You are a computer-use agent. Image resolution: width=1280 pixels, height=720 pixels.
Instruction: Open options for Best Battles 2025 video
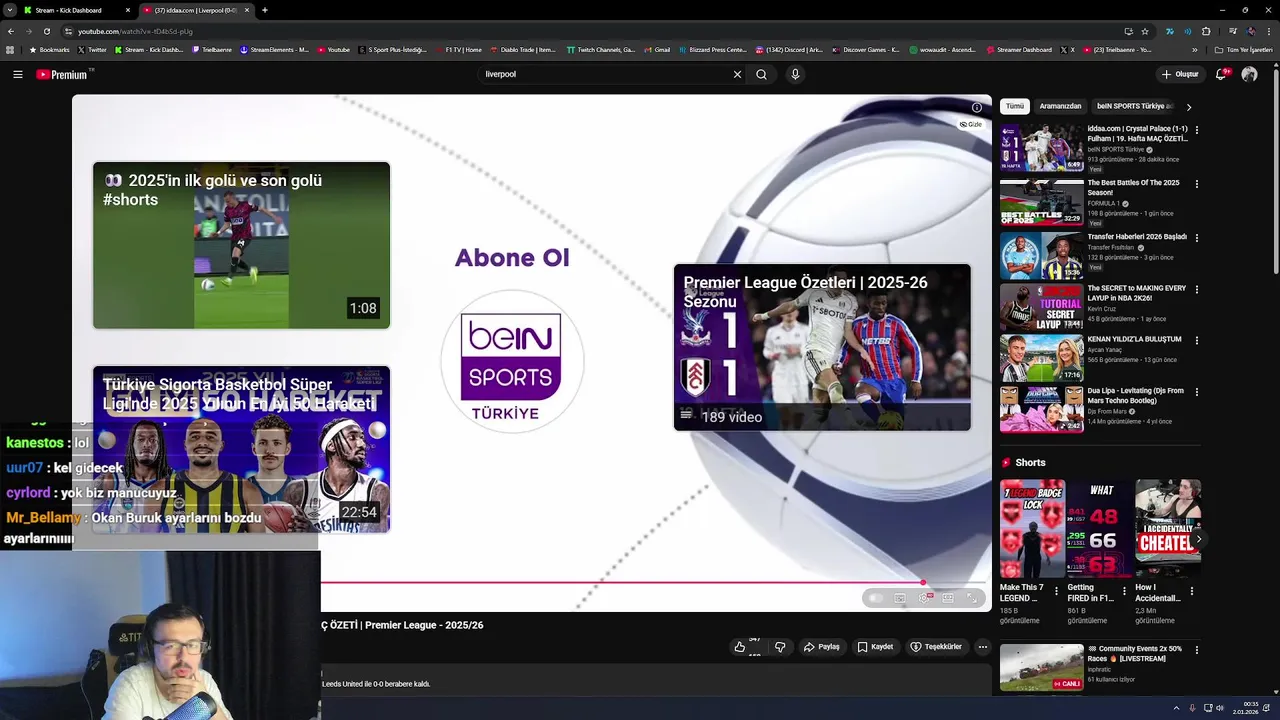pyautogui.click(x=1197, y=184)
